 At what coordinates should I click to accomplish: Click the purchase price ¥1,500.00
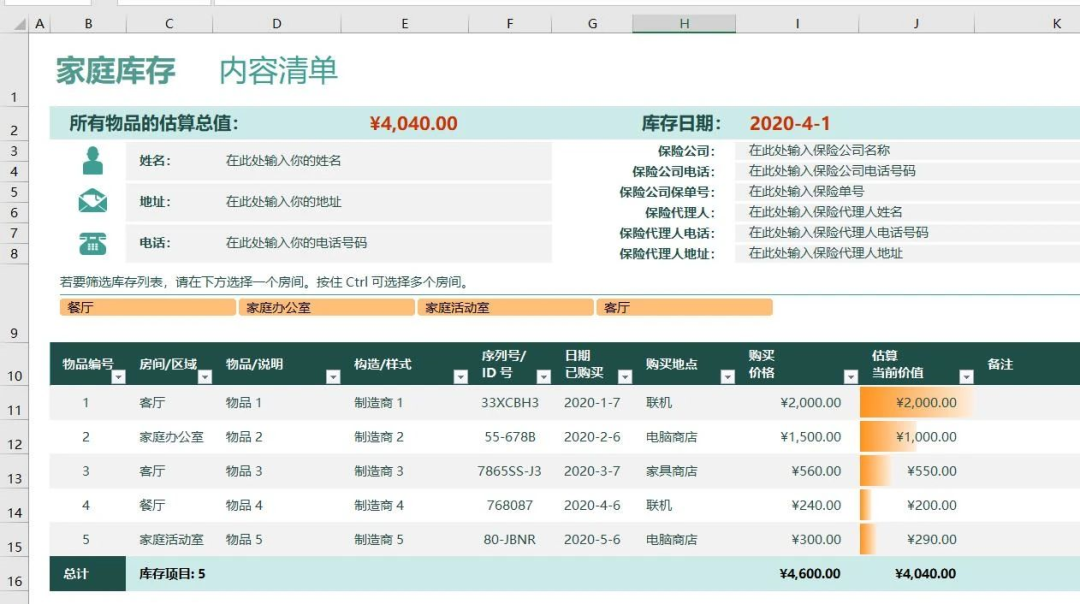[811, 437]
